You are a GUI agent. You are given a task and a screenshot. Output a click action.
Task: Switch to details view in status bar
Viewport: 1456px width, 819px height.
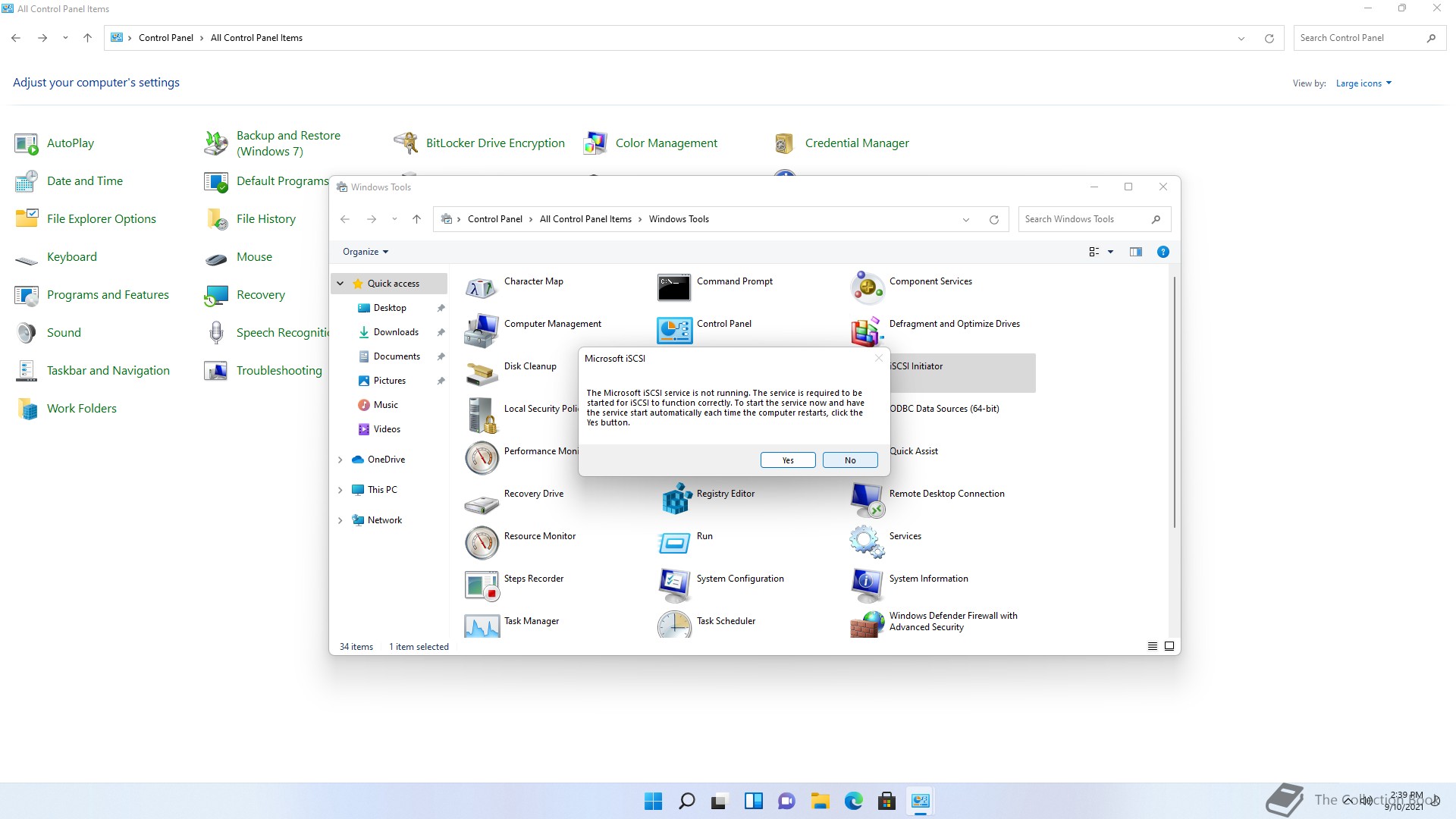point(1152,646)
